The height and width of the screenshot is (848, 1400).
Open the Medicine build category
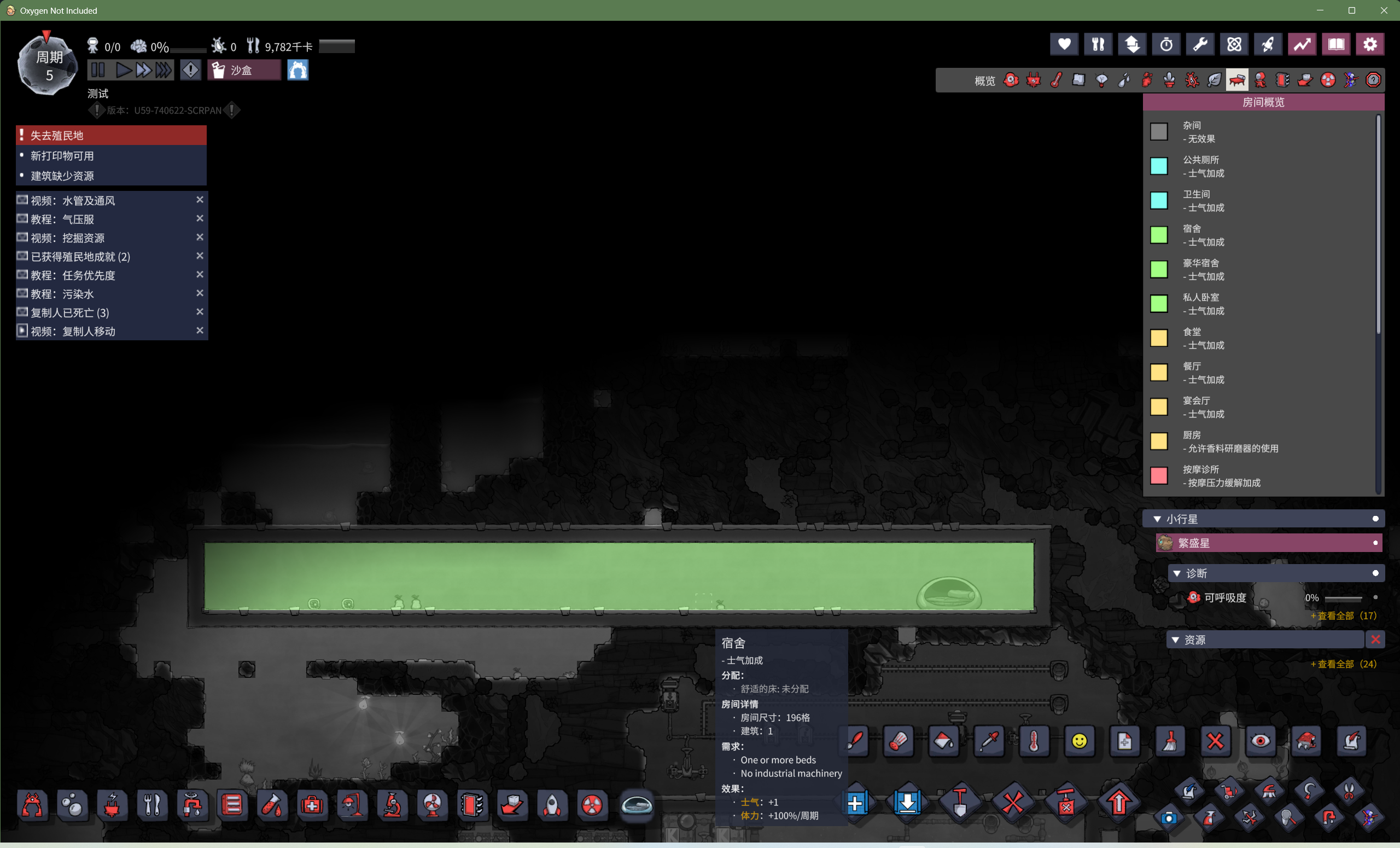(312, 805)
